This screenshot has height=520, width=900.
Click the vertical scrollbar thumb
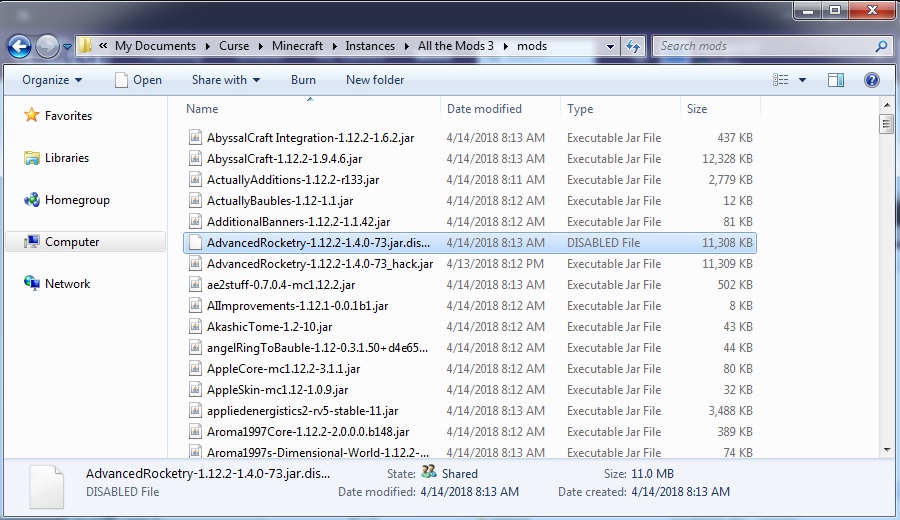[x=887, y=123]
